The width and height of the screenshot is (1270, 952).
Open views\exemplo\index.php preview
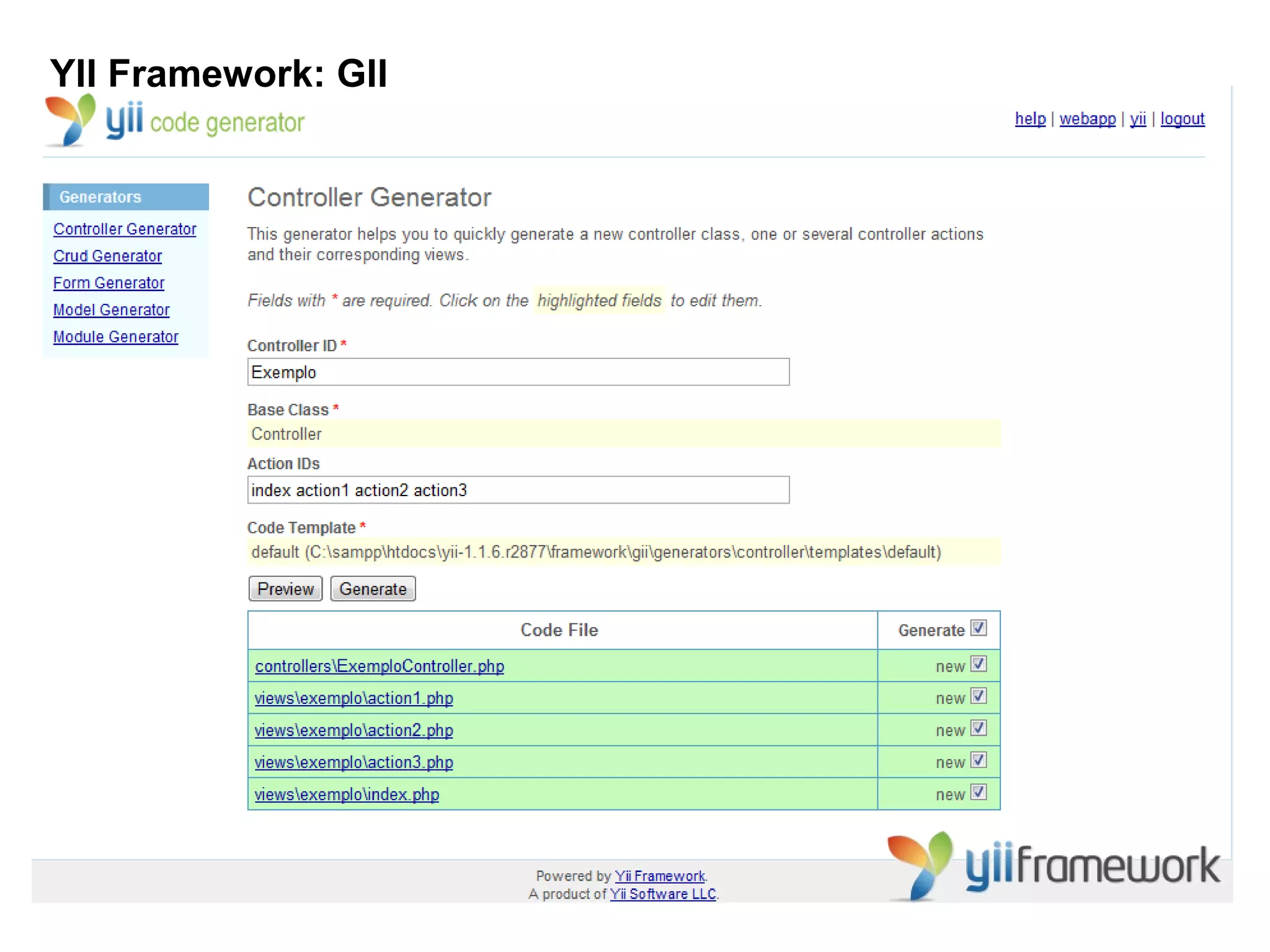coord(347,794)
